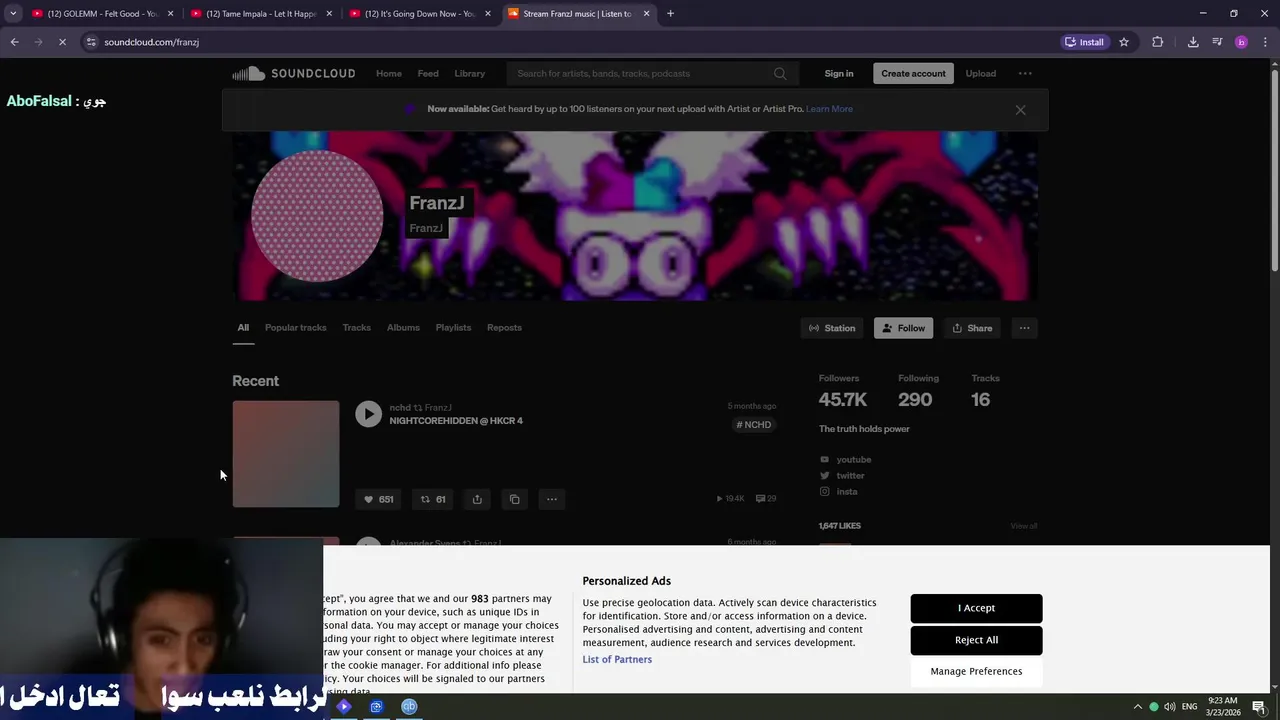
Task: Share the NIGHTCOREHIDDEN track
Action: (477, 499)
